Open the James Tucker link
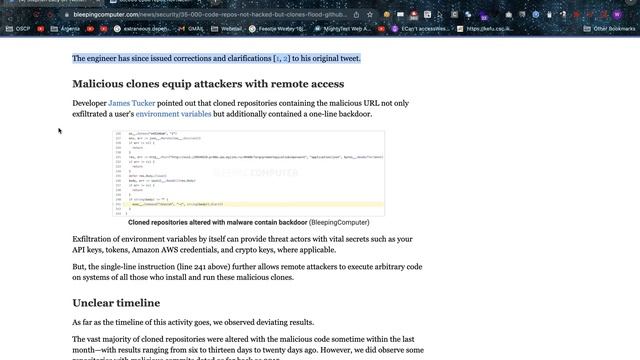The image size is (640, 360). click(131, 103)
